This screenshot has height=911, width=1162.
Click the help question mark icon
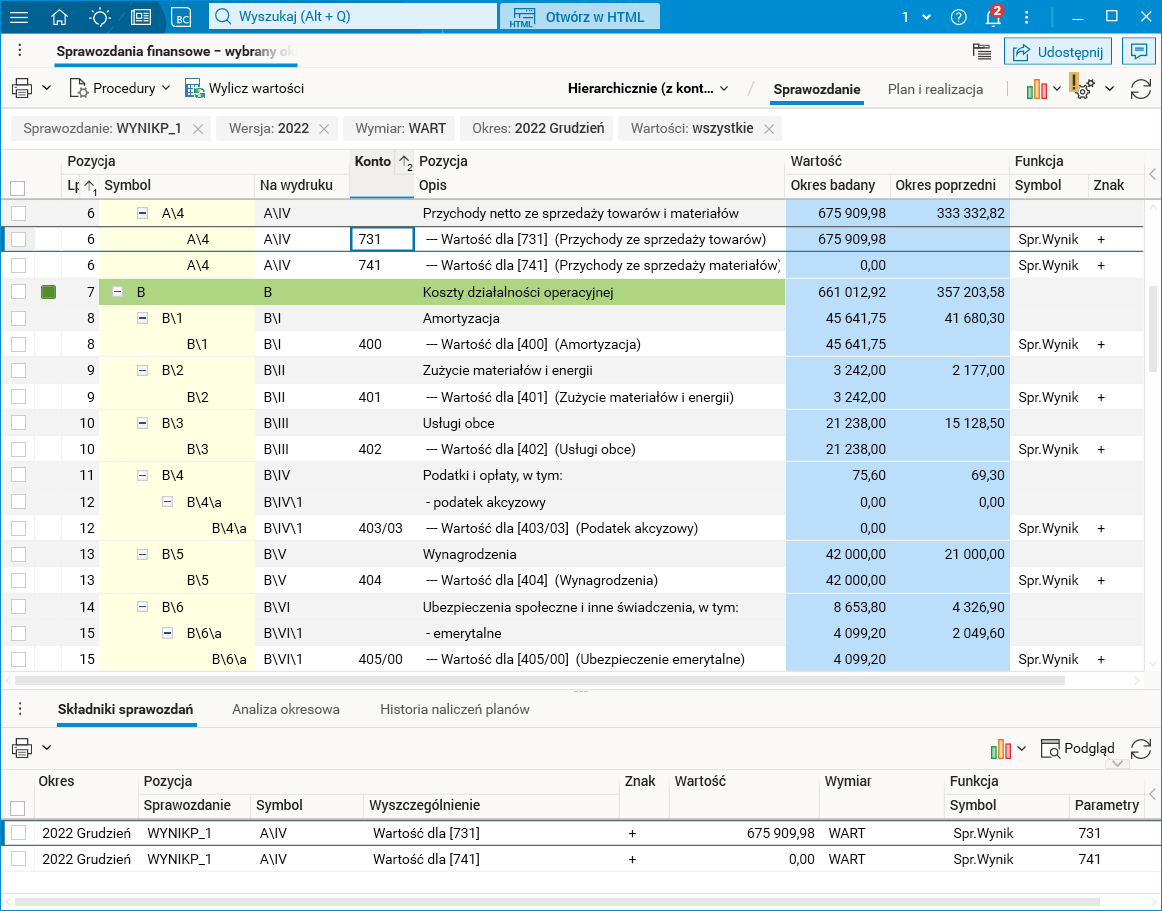(x=958, y=17)
